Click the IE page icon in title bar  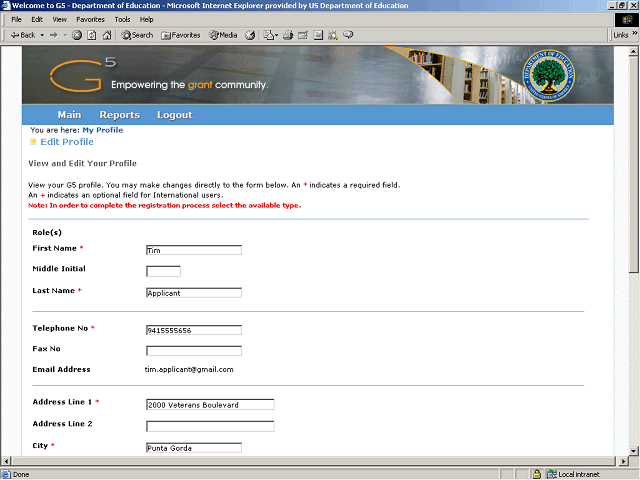point(6,5)
